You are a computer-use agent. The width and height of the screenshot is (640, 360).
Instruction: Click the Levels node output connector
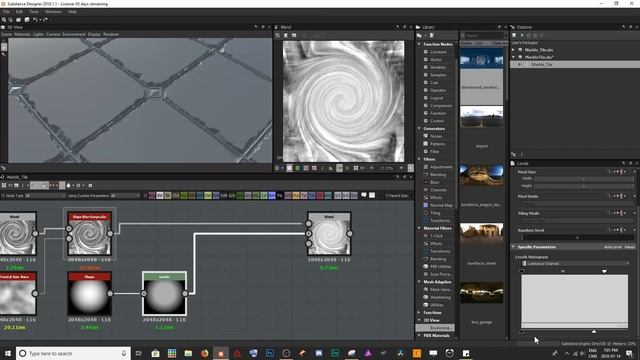click(x=185, y=293)
